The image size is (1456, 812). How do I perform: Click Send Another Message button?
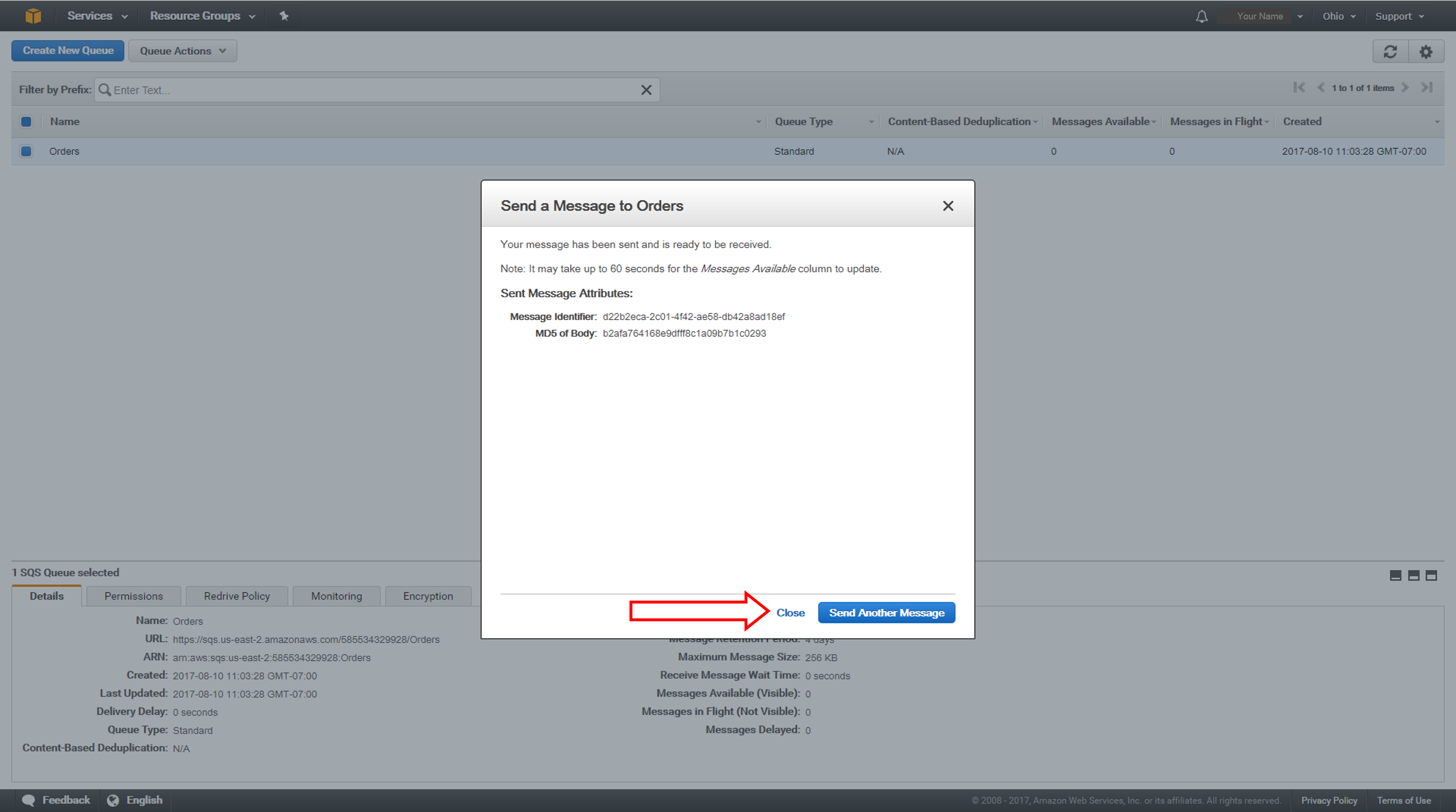click(x=885, y=612)
